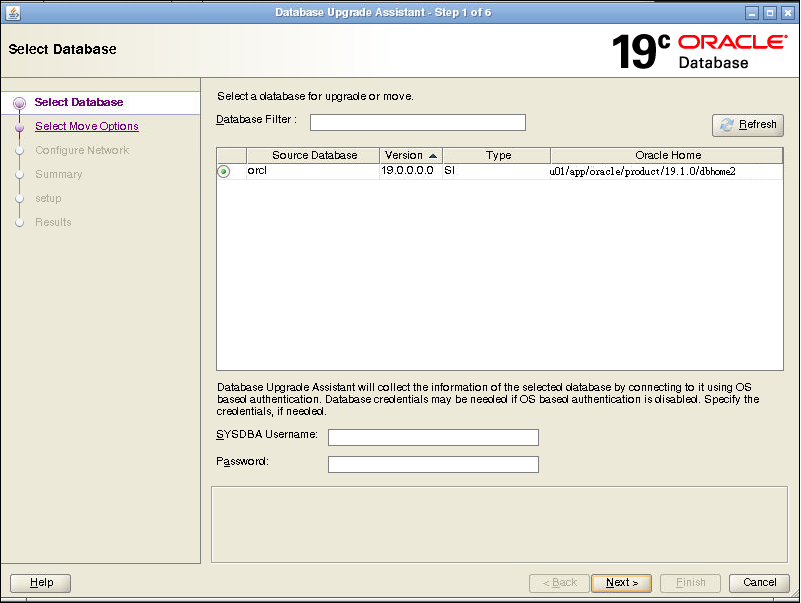The width and height of the screenshot is (801, 603).
Task: Click the Refresh button
Action: (747, 125)
